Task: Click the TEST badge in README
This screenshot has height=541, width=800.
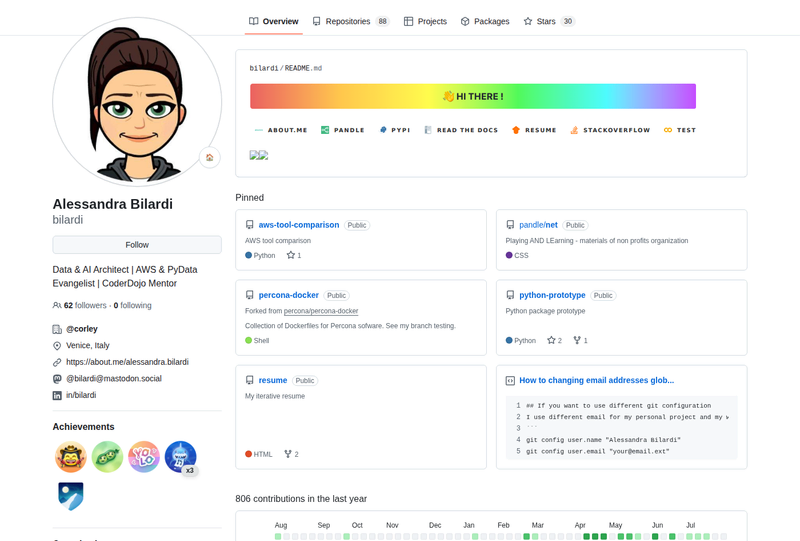Action: [680, 130]
